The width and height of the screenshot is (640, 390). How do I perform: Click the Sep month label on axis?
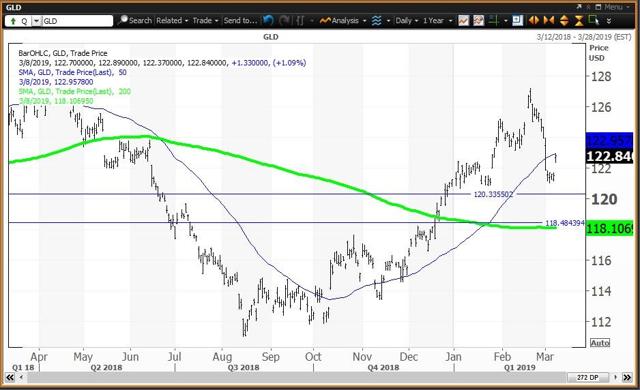pyautogui.click(x=270, y=357)
